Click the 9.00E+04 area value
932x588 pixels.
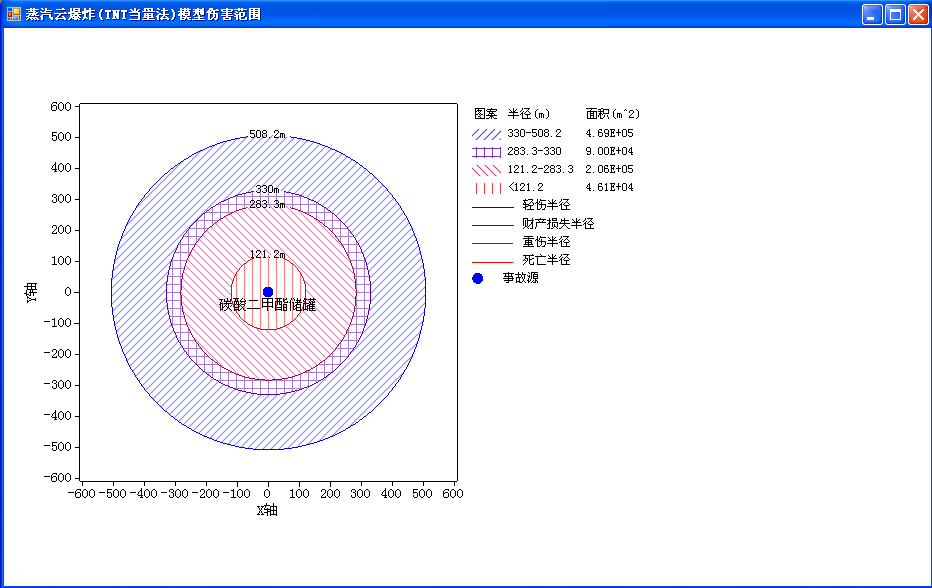(609, 151)
